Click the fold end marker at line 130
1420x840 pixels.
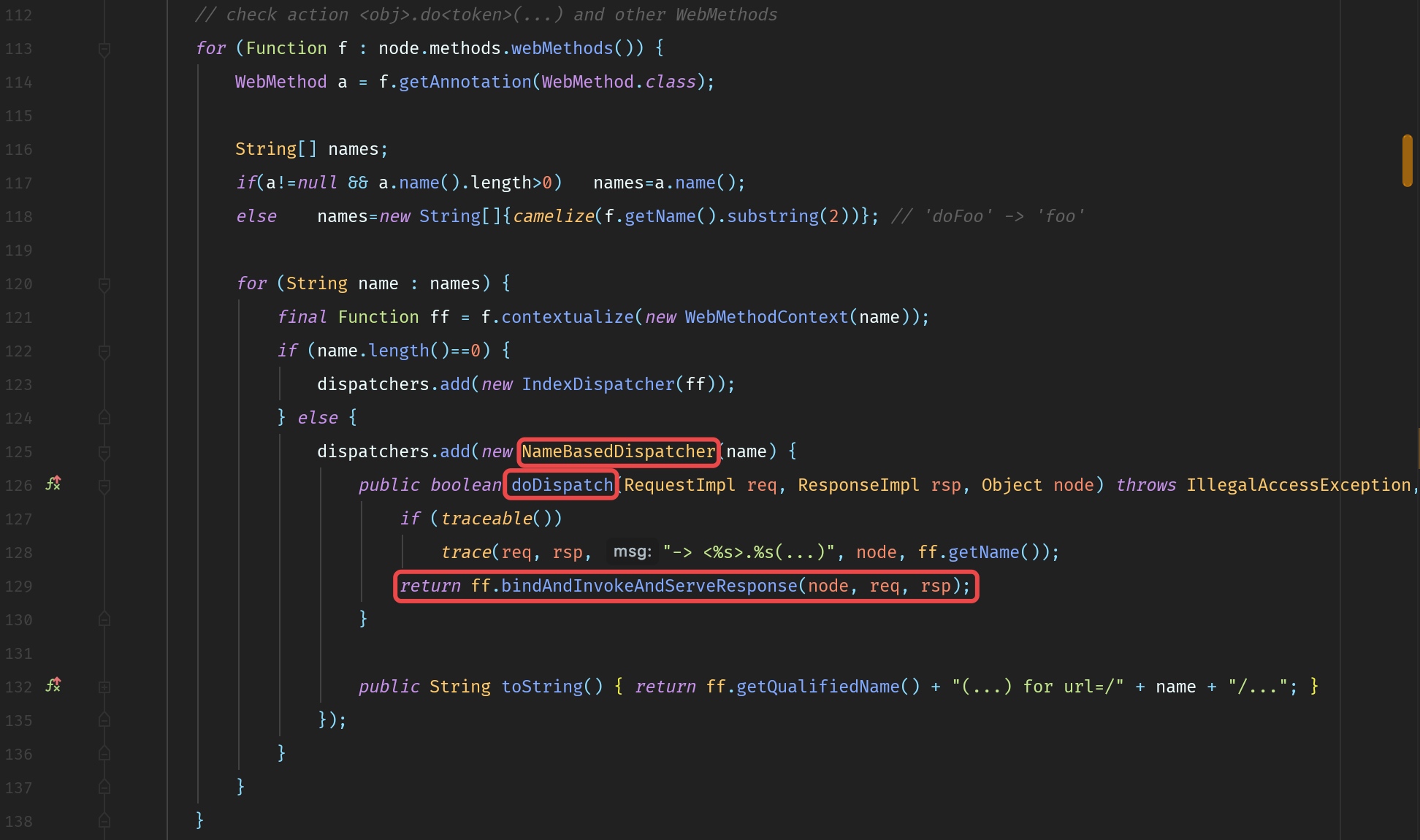tap(104, 619)
